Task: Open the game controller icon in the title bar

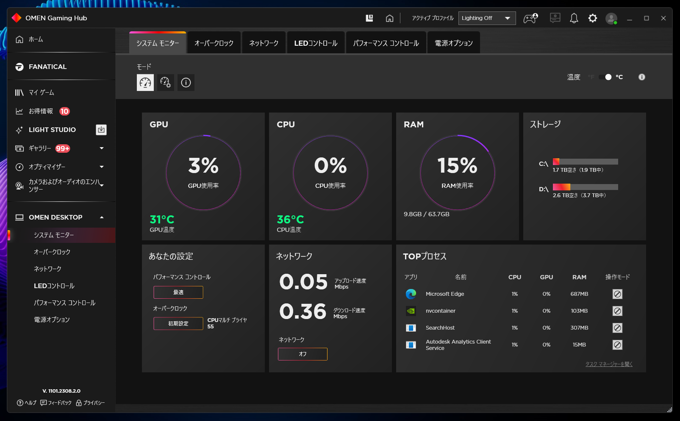Action: click(x=530, y=18)
